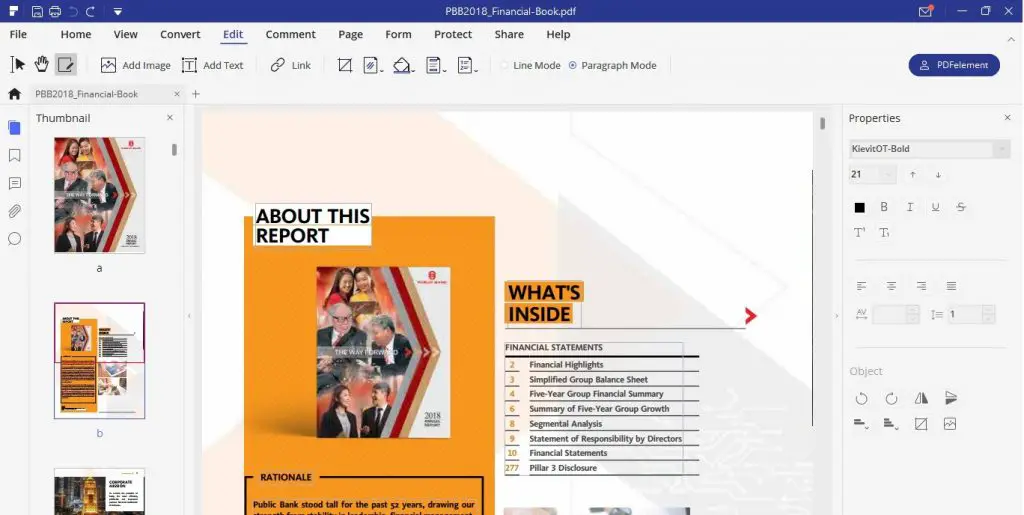Click the PDFelement account button
The image size is (1024, 515).
click(954, 65)
